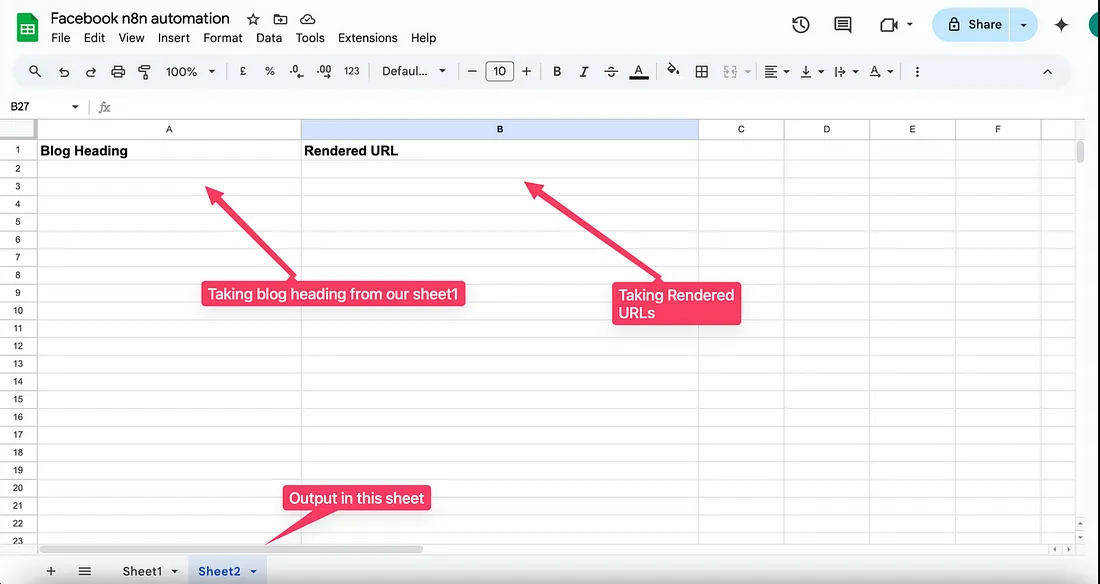Click the name box showing B27
This screenshot has width=1100, height=584.
point(43,107)
